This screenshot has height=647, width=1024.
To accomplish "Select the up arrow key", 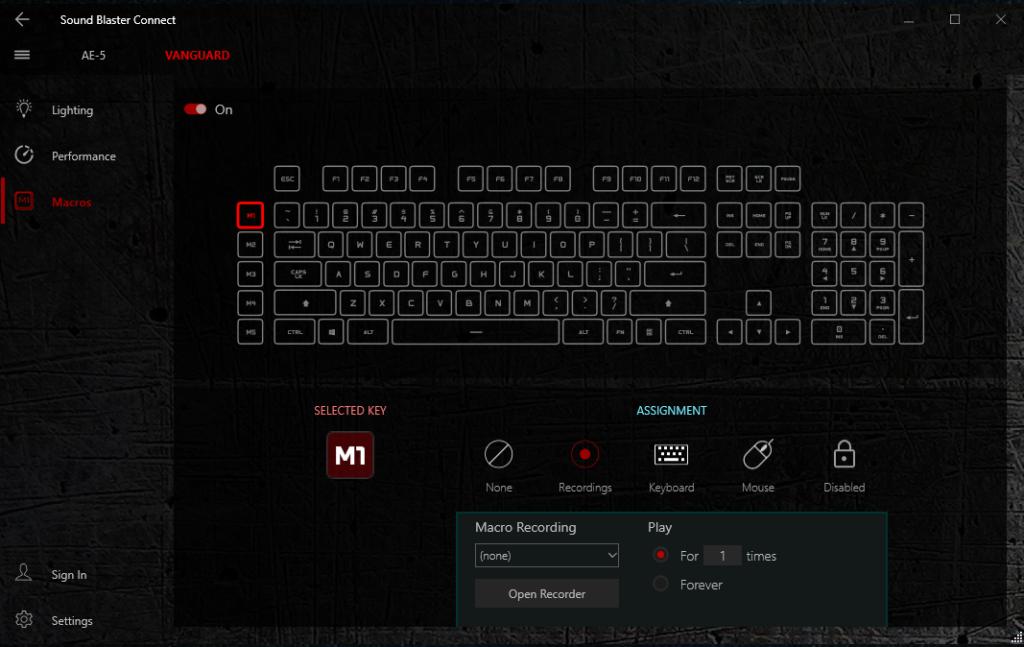I will tap(758, 303).
